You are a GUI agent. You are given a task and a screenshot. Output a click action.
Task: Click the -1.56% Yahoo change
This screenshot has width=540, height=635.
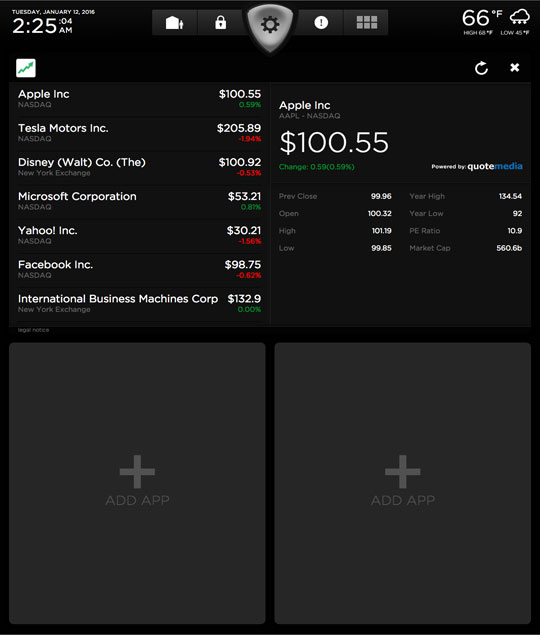(250, 241)
